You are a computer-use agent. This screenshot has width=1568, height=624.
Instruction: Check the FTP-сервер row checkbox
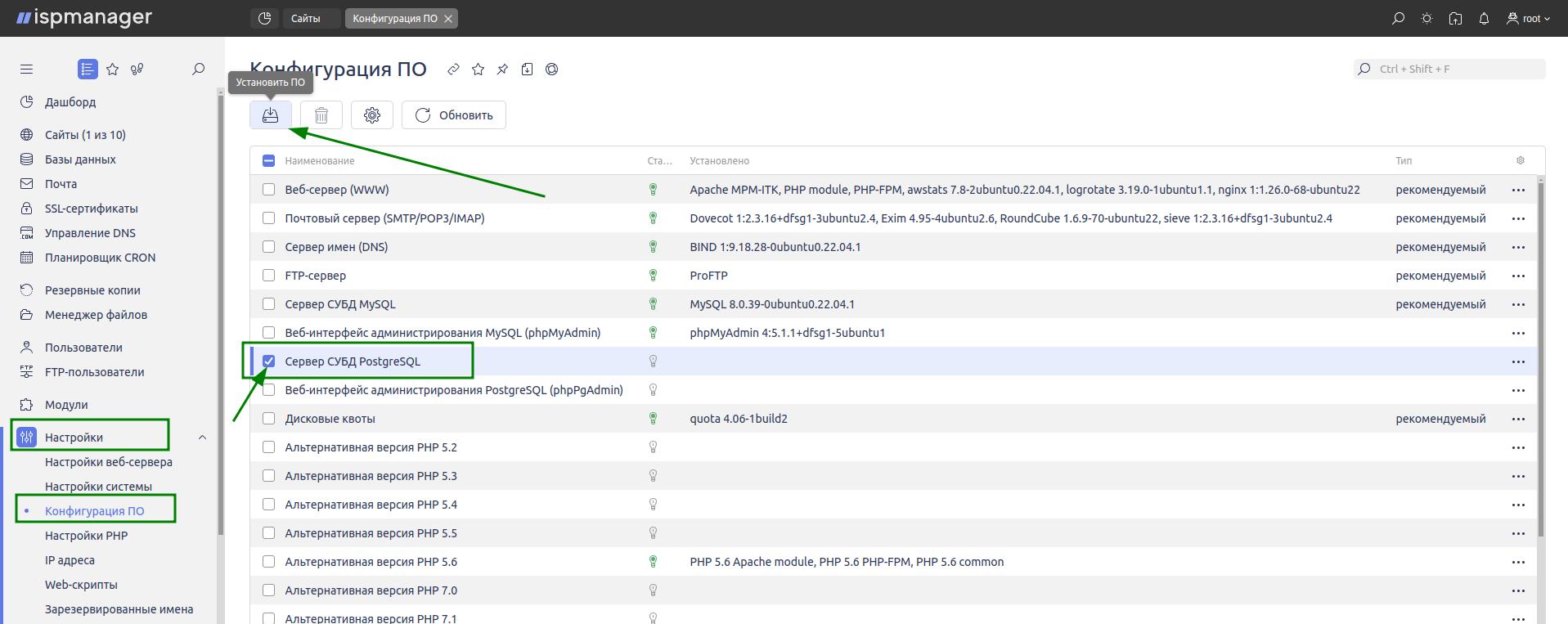(x=268, y=275)
